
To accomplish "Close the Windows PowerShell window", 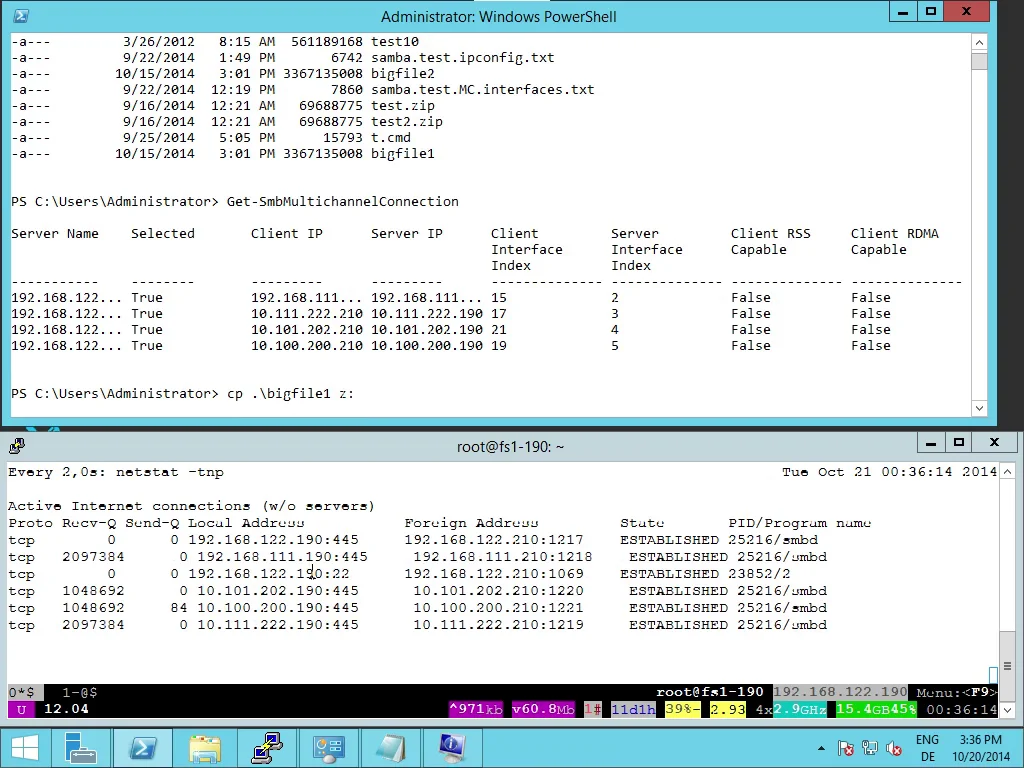I will (x=967, y=12).
